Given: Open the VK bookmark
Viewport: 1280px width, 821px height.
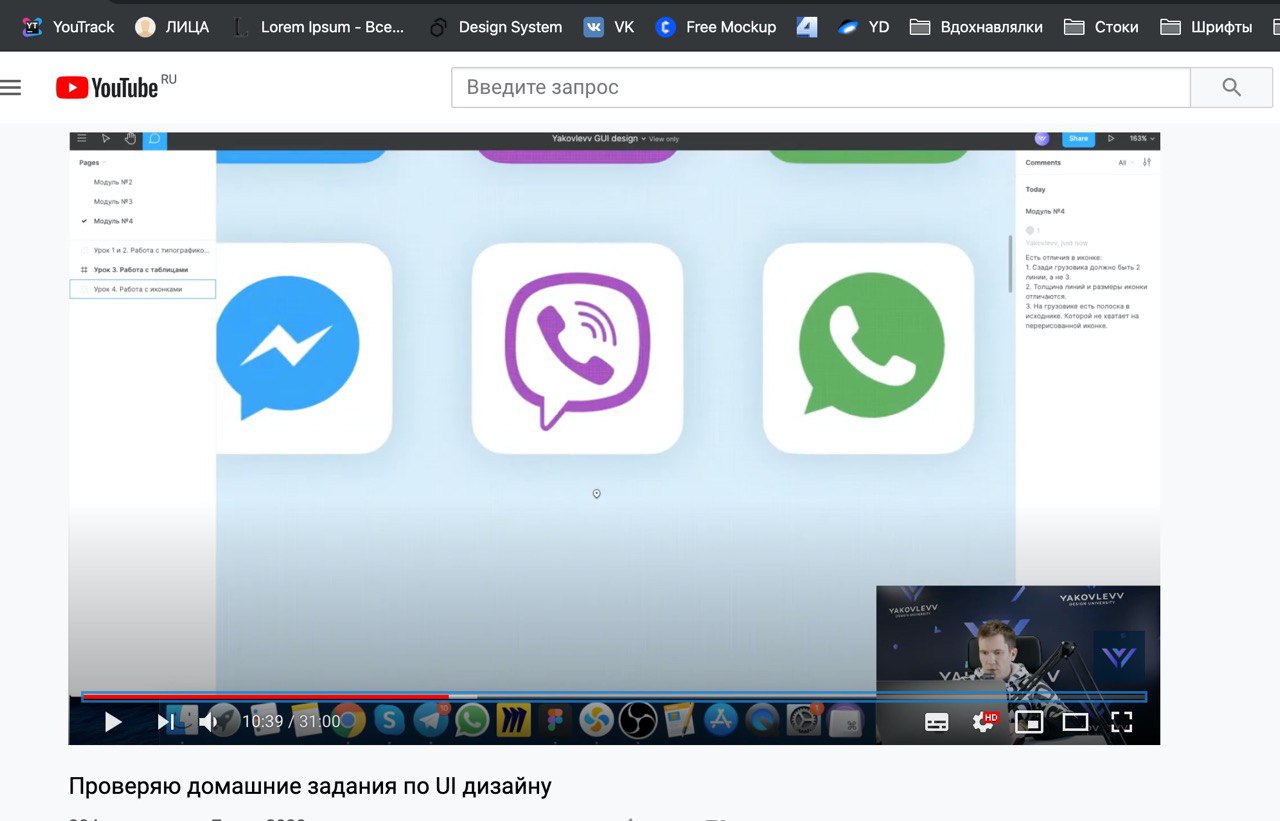Looking at the screenshot, I should [609, 27].
